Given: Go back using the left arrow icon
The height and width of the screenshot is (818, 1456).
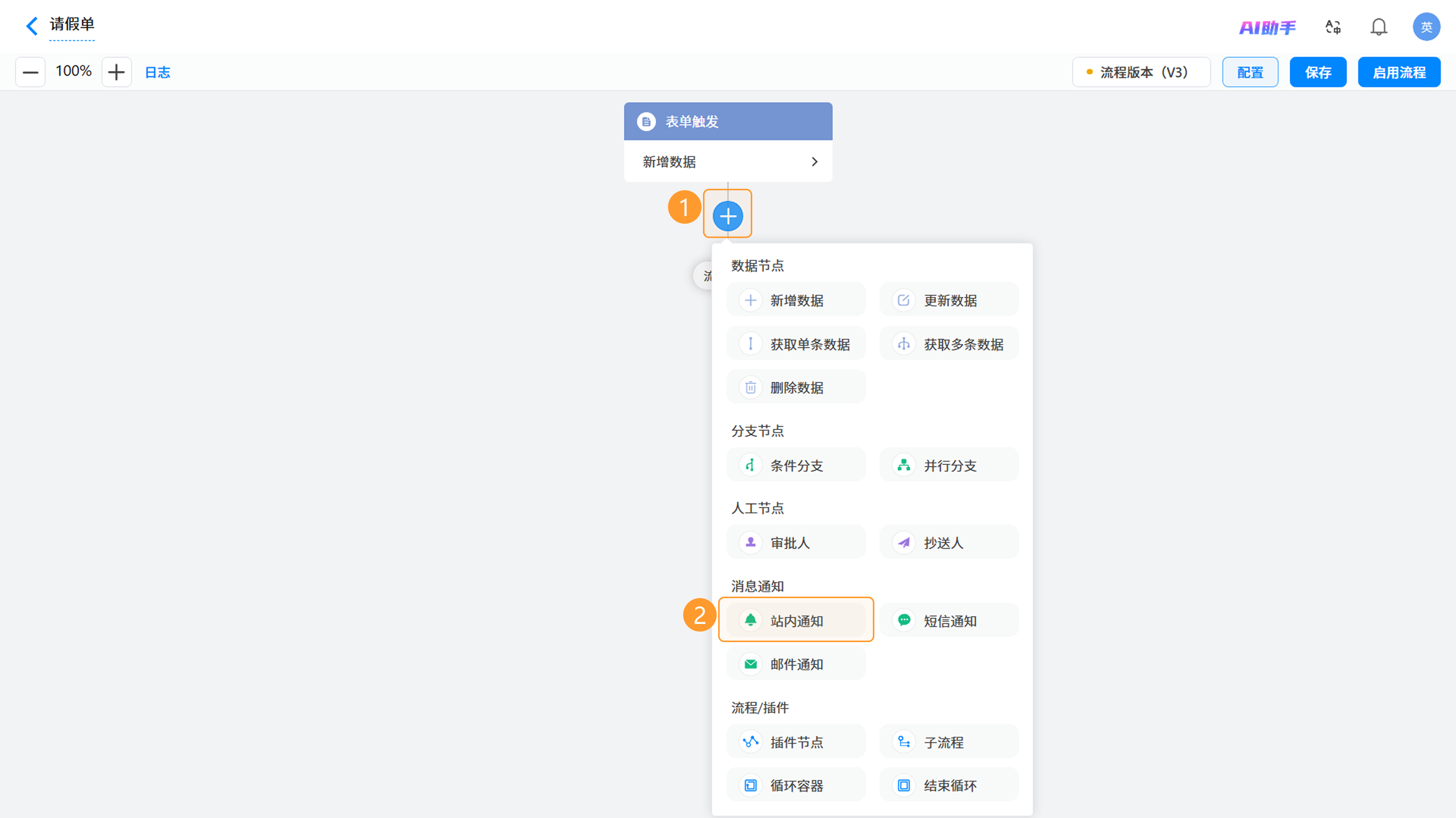Looking at the screenshot, I should click(32, 25).
